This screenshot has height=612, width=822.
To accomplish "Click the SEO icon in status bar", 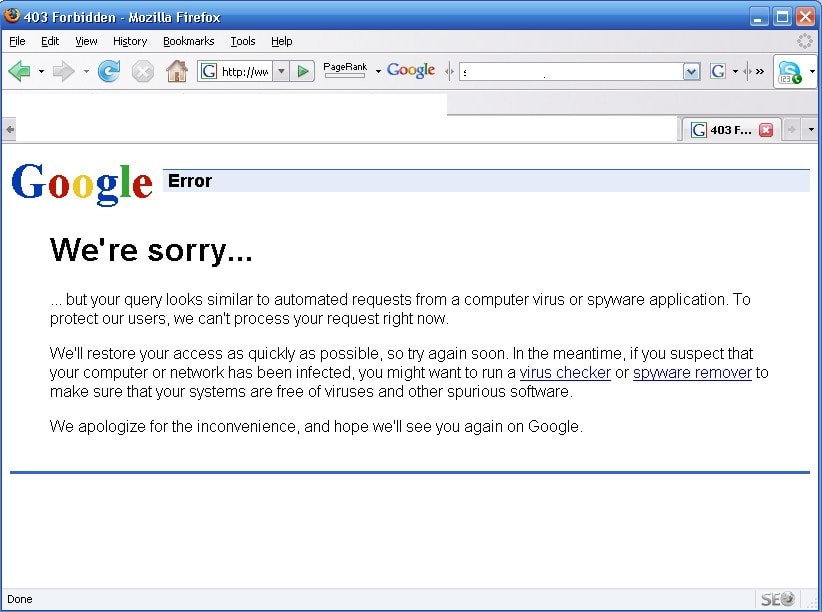I will tap(778, 599).
